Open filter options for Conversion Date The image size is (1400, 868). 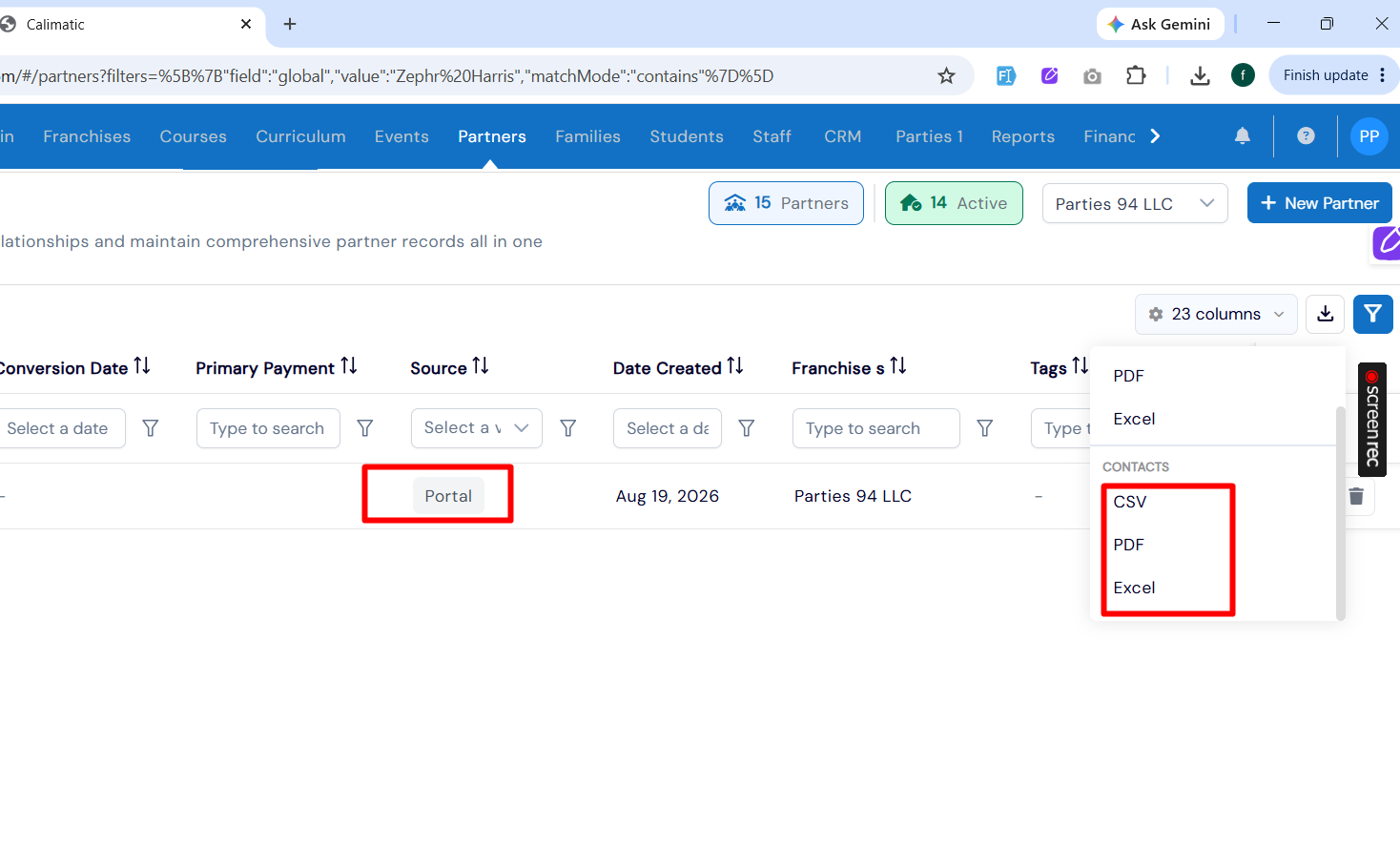(x=151, y=428)
